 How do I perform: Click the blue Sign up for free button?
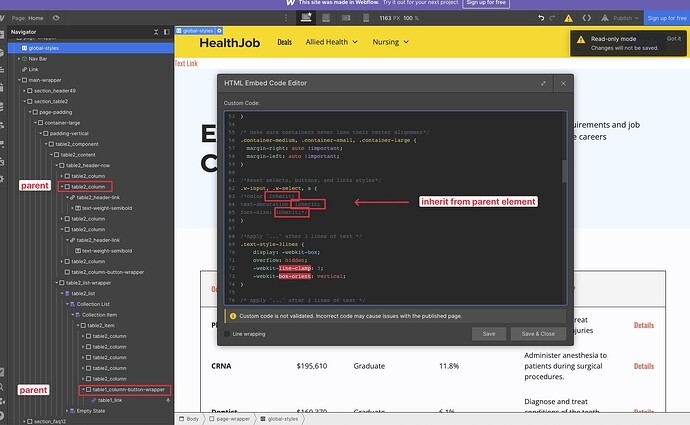[x=667, y=18]
